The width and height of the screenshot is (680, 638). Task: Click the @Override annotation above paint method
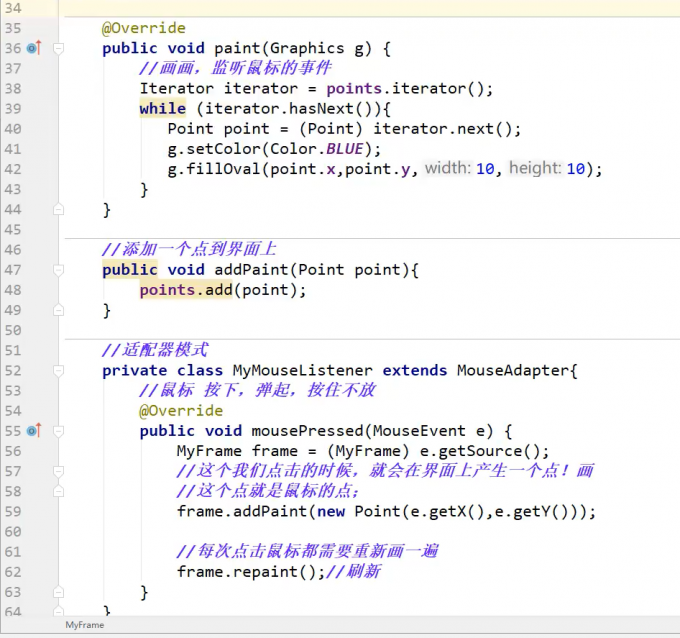[143, 28]
